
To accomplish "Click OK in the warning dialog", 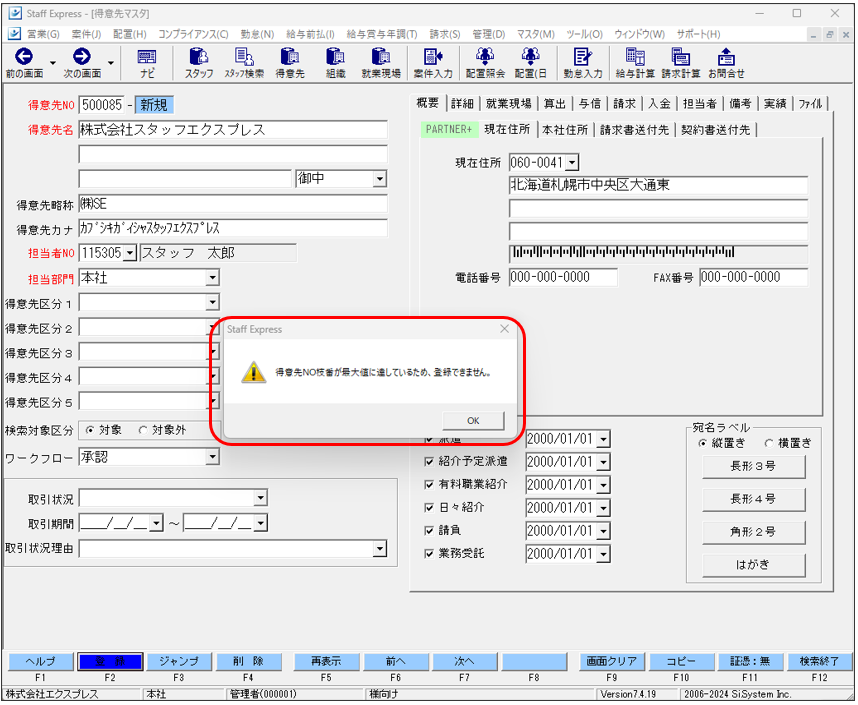I will 473,420.
